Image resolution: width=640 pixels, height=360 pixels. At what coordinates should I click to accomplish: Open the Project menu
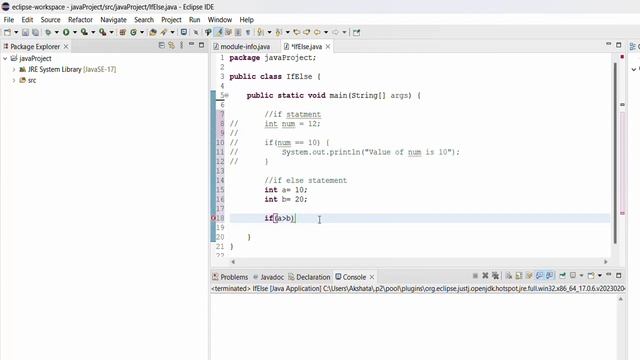[x=171, y=20]
